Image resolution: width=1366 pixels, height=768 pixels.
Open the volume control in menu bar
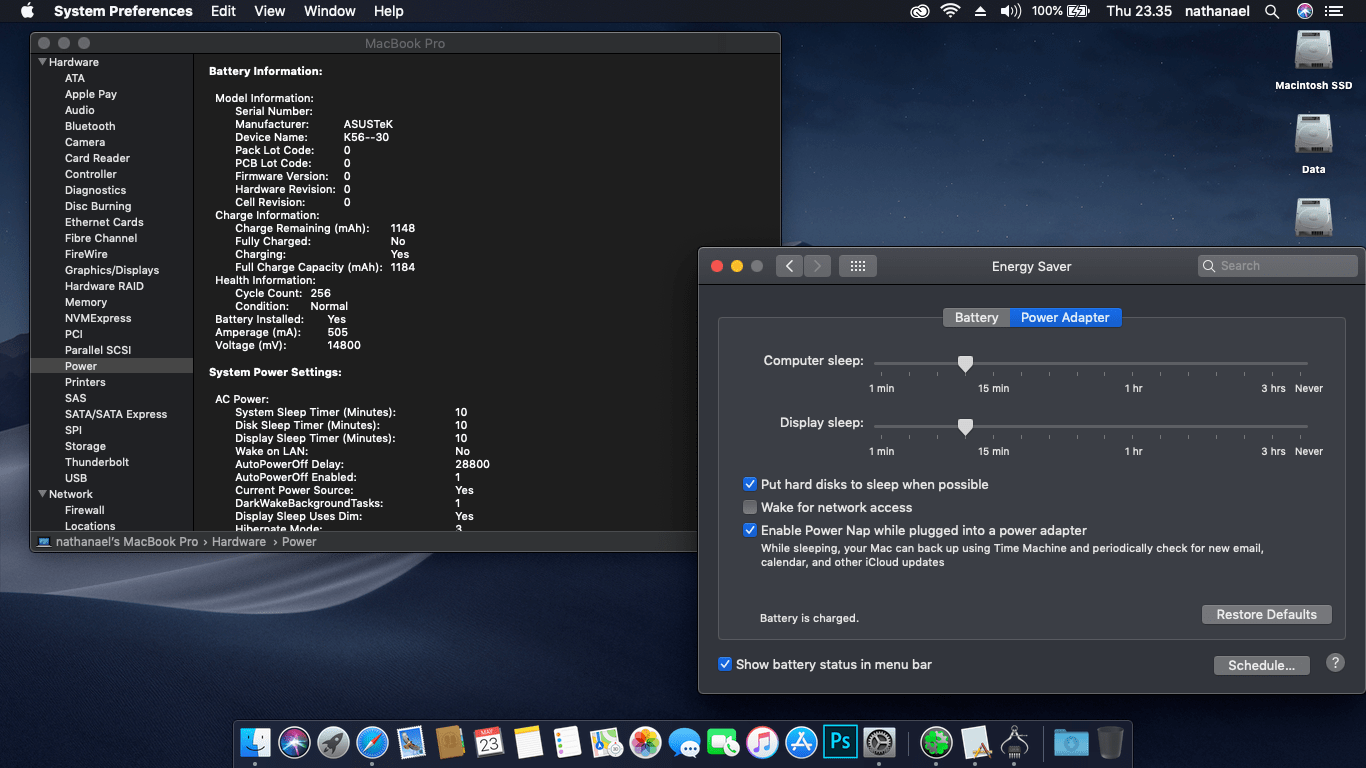pos(1011,11)
